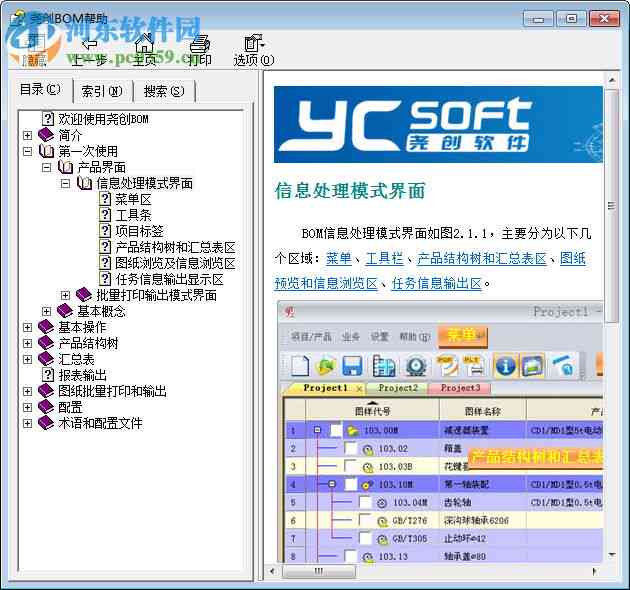Switch to the 搜索 tab
Image resolution: width=630 pixels, height=590 pixels.
(164, 91)
